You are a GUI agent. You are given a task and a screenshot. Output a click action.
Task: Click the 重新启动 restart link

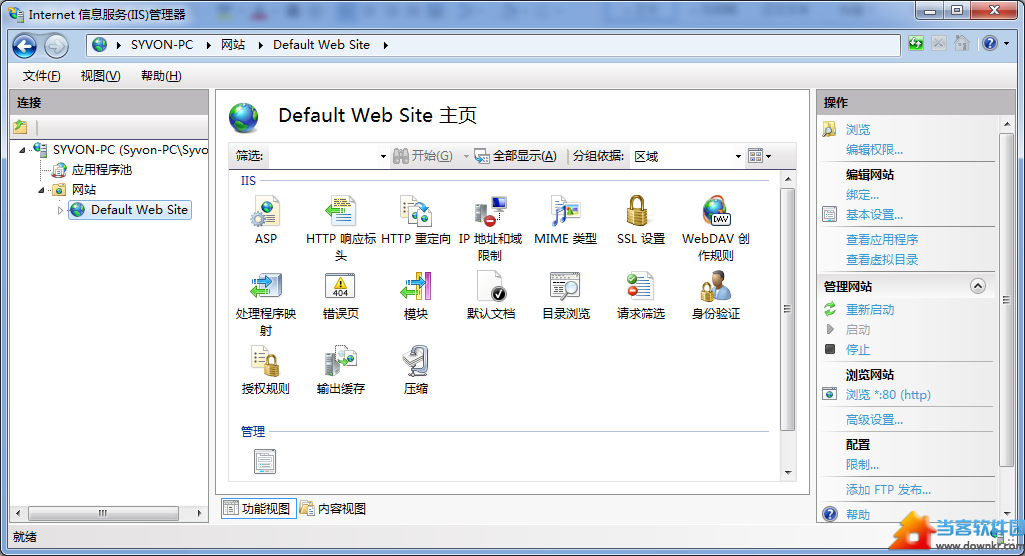point(870,310)
